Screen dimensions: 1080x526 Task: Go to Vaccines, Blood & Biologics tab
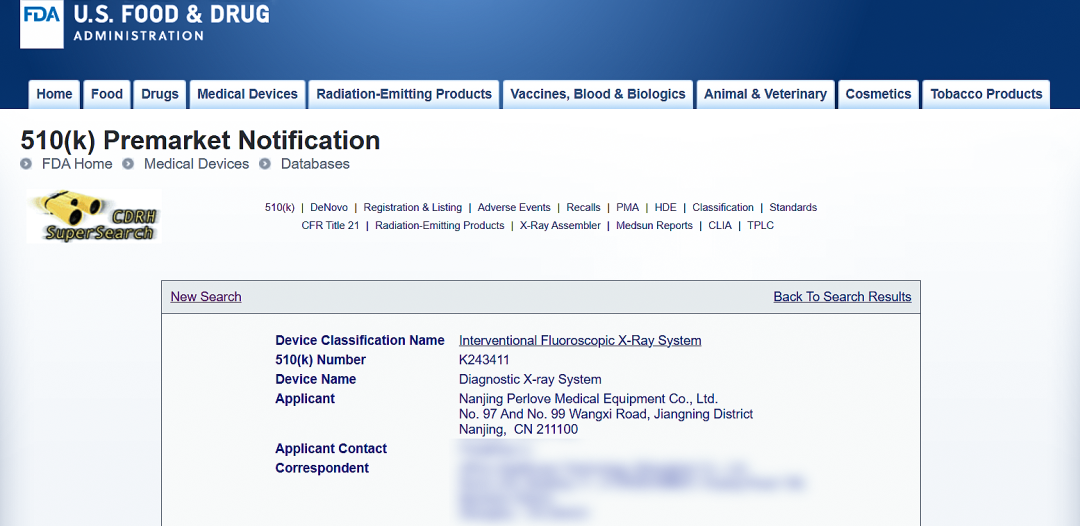point(598,94)
